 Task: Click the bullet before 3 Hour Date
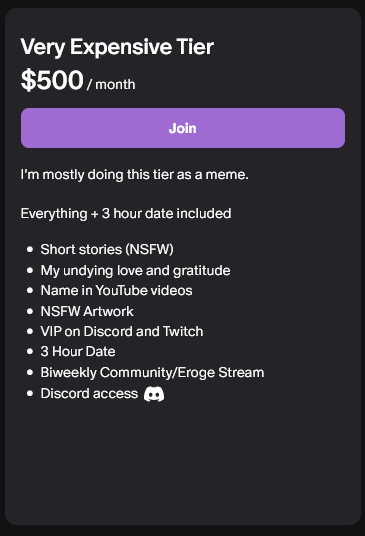(x=30, y=351)
